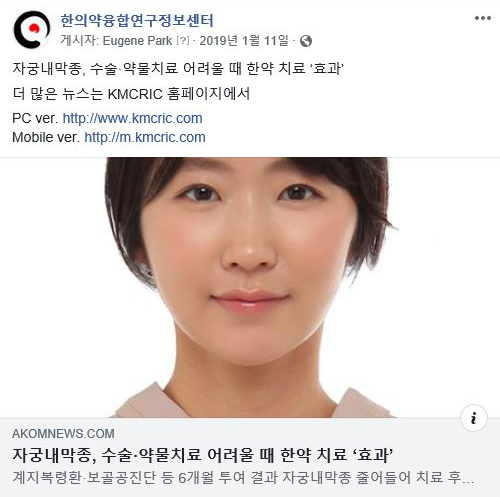Click the 게시자: label before Eugene Park
Viewport: 500px width, 497px height.
point(79,41)
